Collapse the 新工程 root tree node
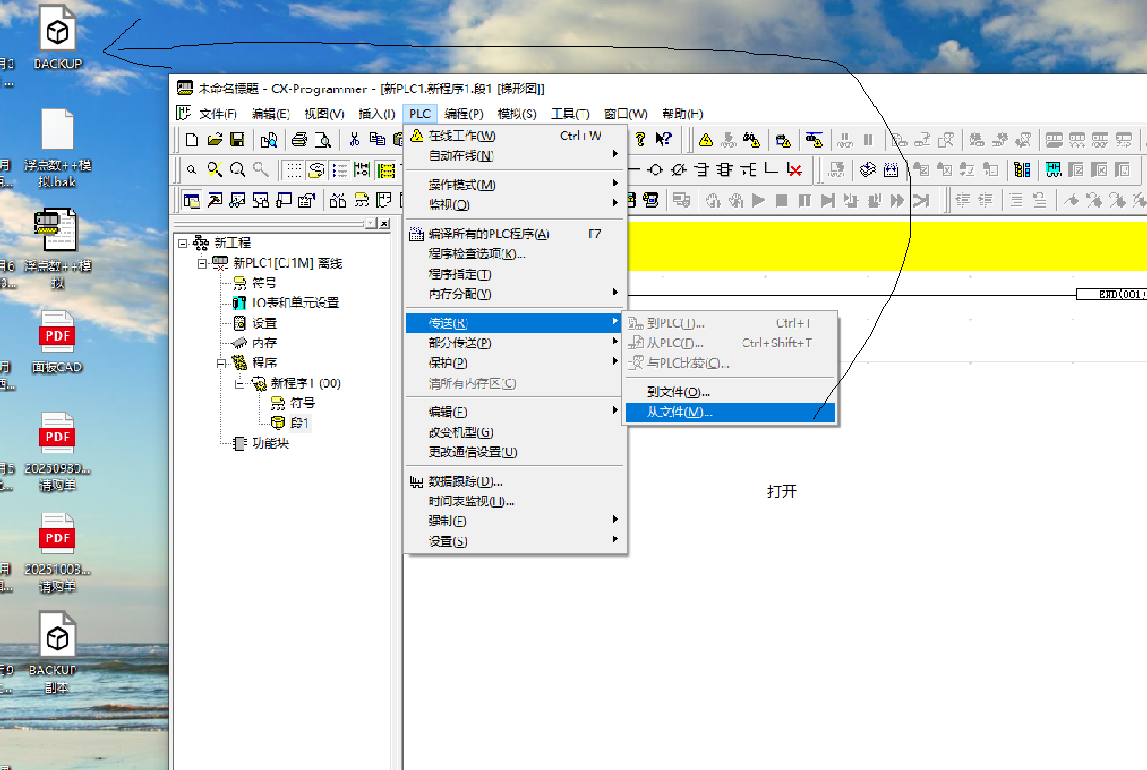Viewport: 1147px width, 770px height. (x=182, y=243)
